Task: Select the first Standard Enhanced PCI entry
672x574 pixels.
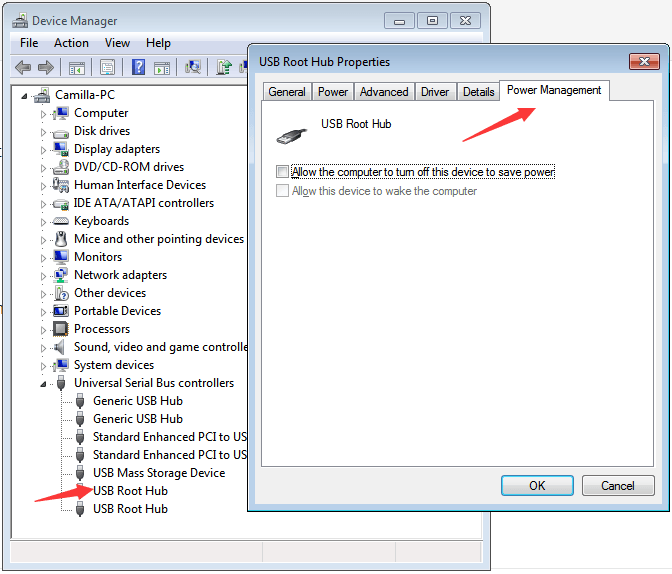Action: coord(170,437)
